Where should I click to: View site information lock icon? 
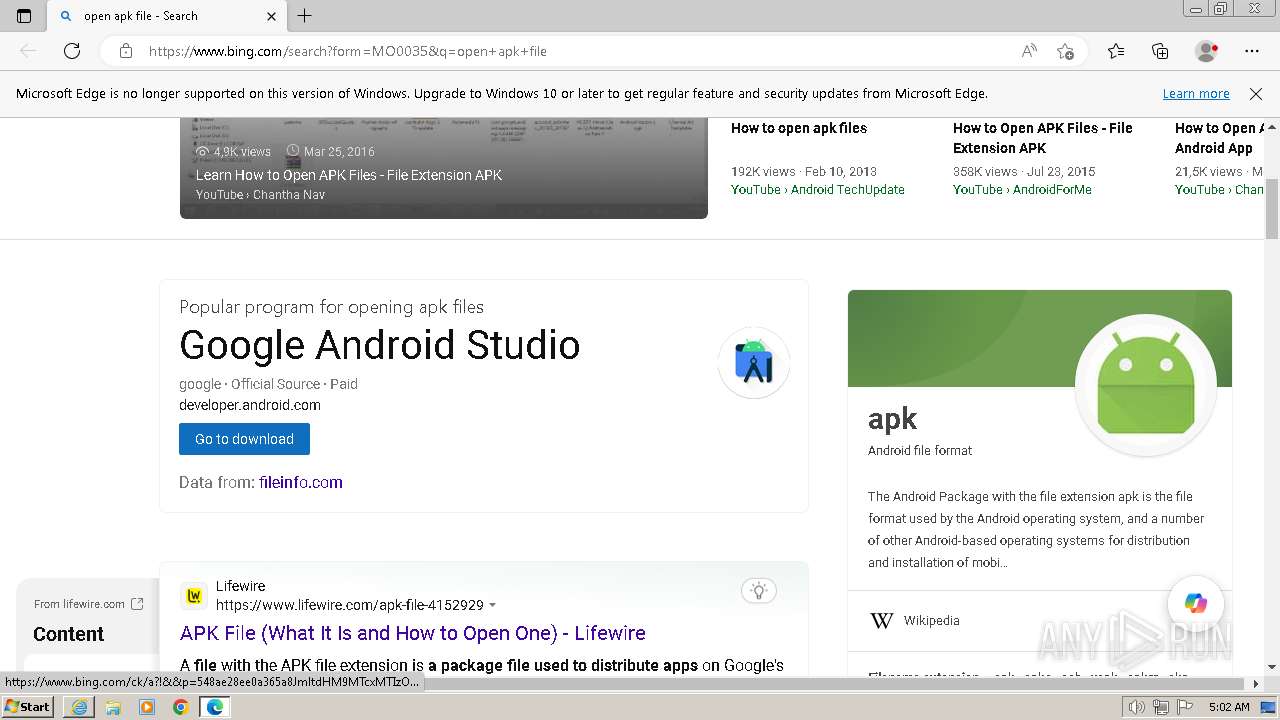tap(126, 51)
